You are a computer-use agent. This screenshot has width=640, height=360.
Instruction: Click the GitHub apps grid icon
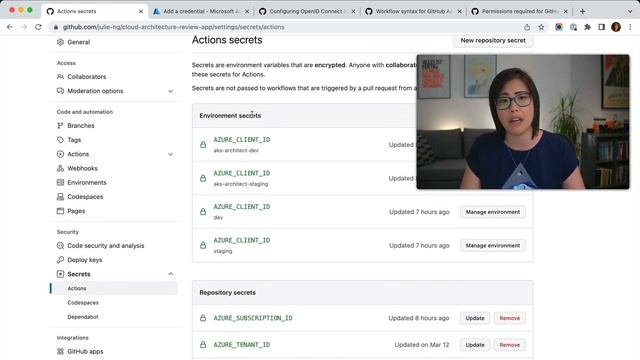[x=60, y=351]
